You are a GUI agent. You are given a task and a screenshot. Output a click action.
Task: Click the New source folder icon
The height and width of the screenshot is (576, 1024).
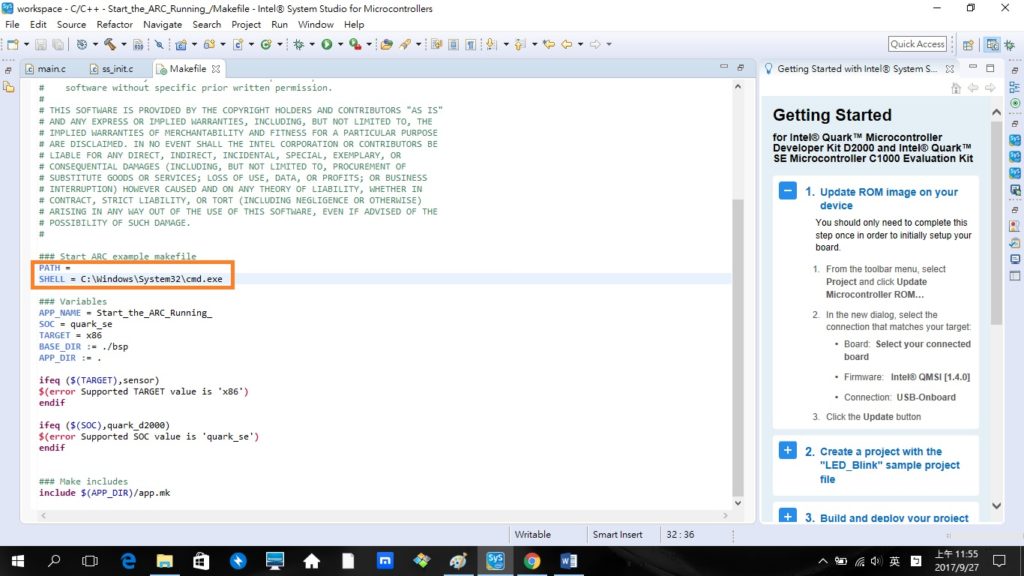click(x=209, y=44)
